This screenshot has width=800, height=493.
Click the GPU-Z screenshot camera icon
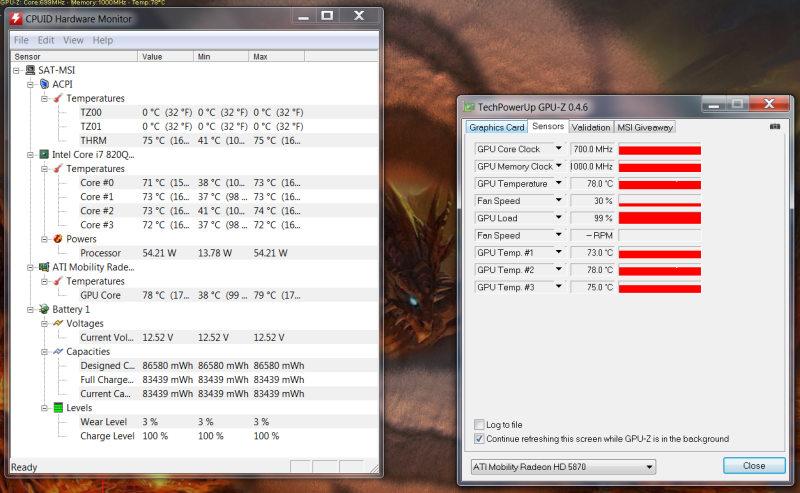pos(775,126)
